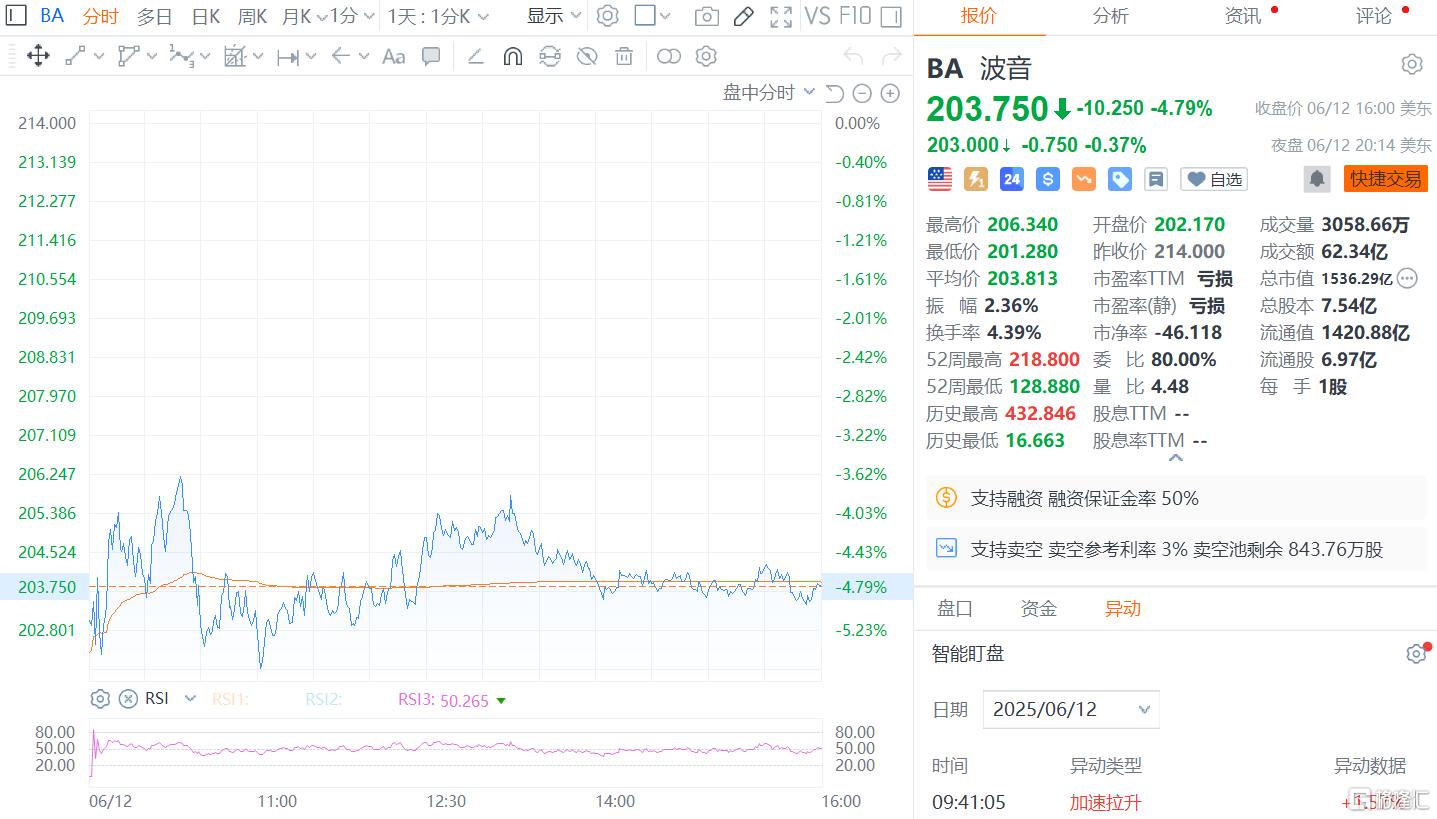The image size is (1437, 819).
Task: Zoom in the chart with plus icon
Action: click(x=890, y=93)
